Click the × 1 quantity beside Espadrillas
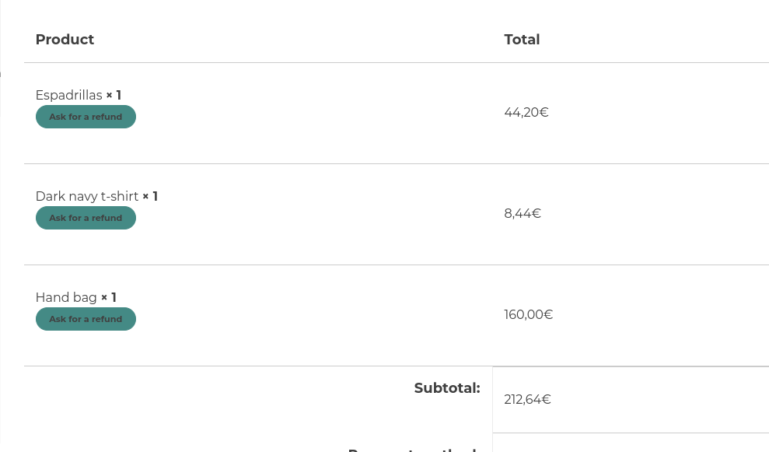The height and width of the screenshot is (452, 769). (x=114, y=95)
